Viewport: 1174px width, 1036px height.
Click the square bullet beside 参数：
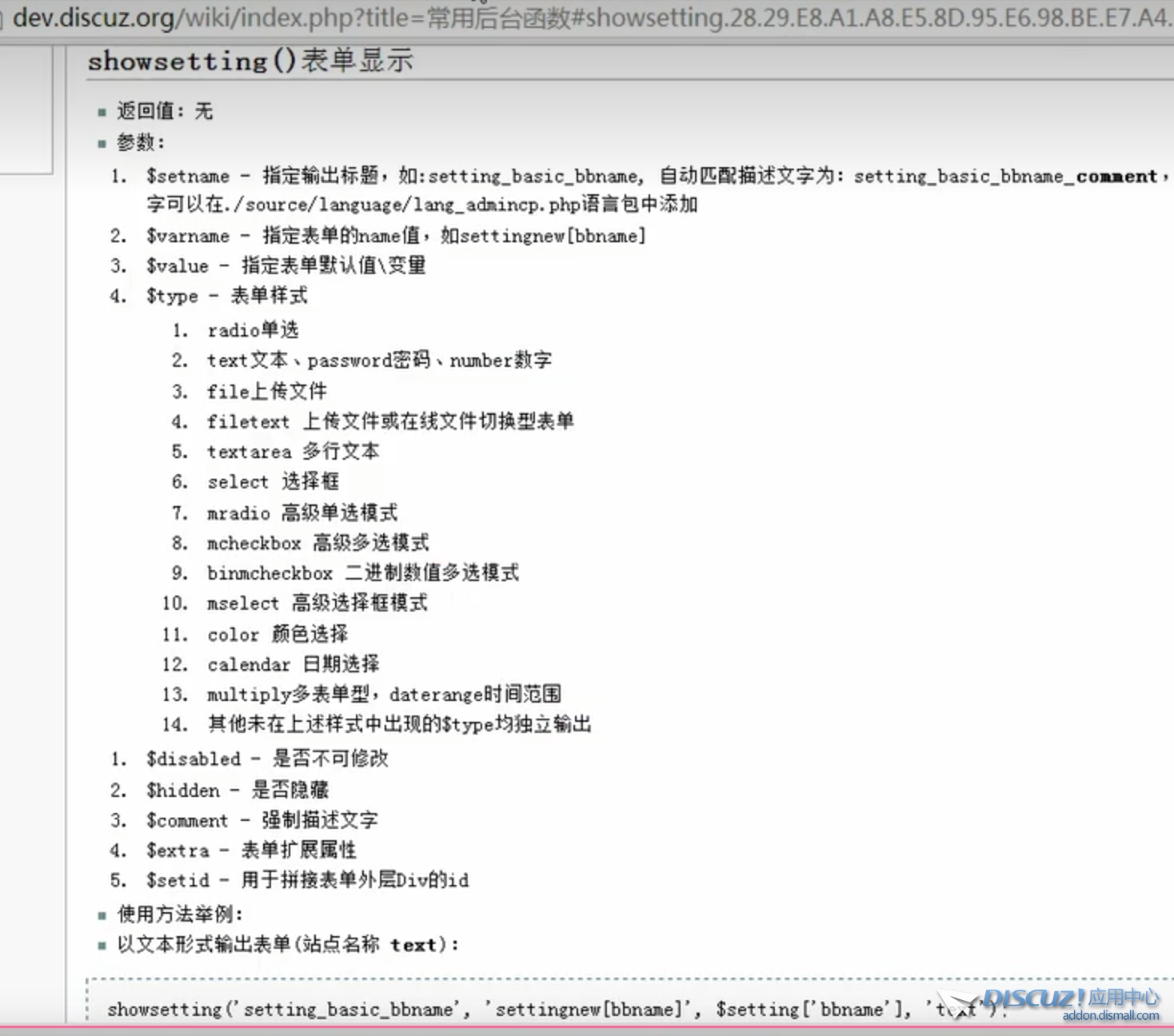[x=101, y=142]
